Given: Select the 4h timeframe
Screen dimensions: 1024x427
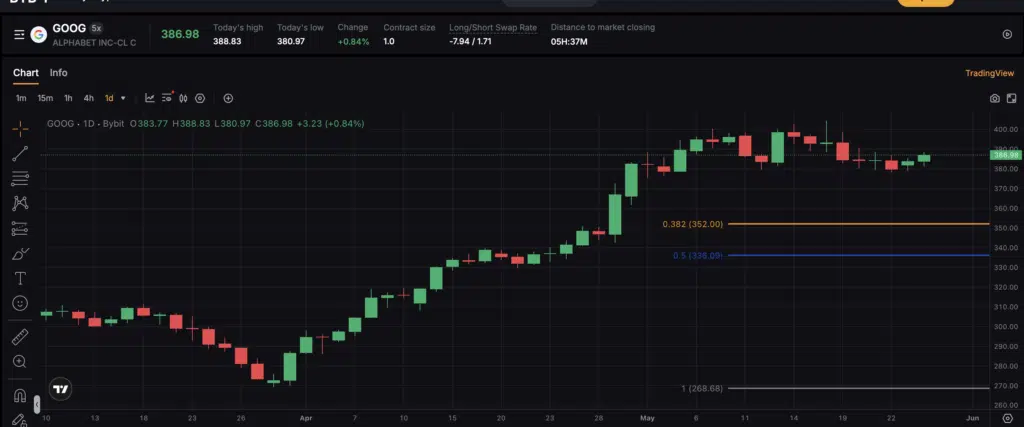Looking at the screenshot, I should (88, 98).
